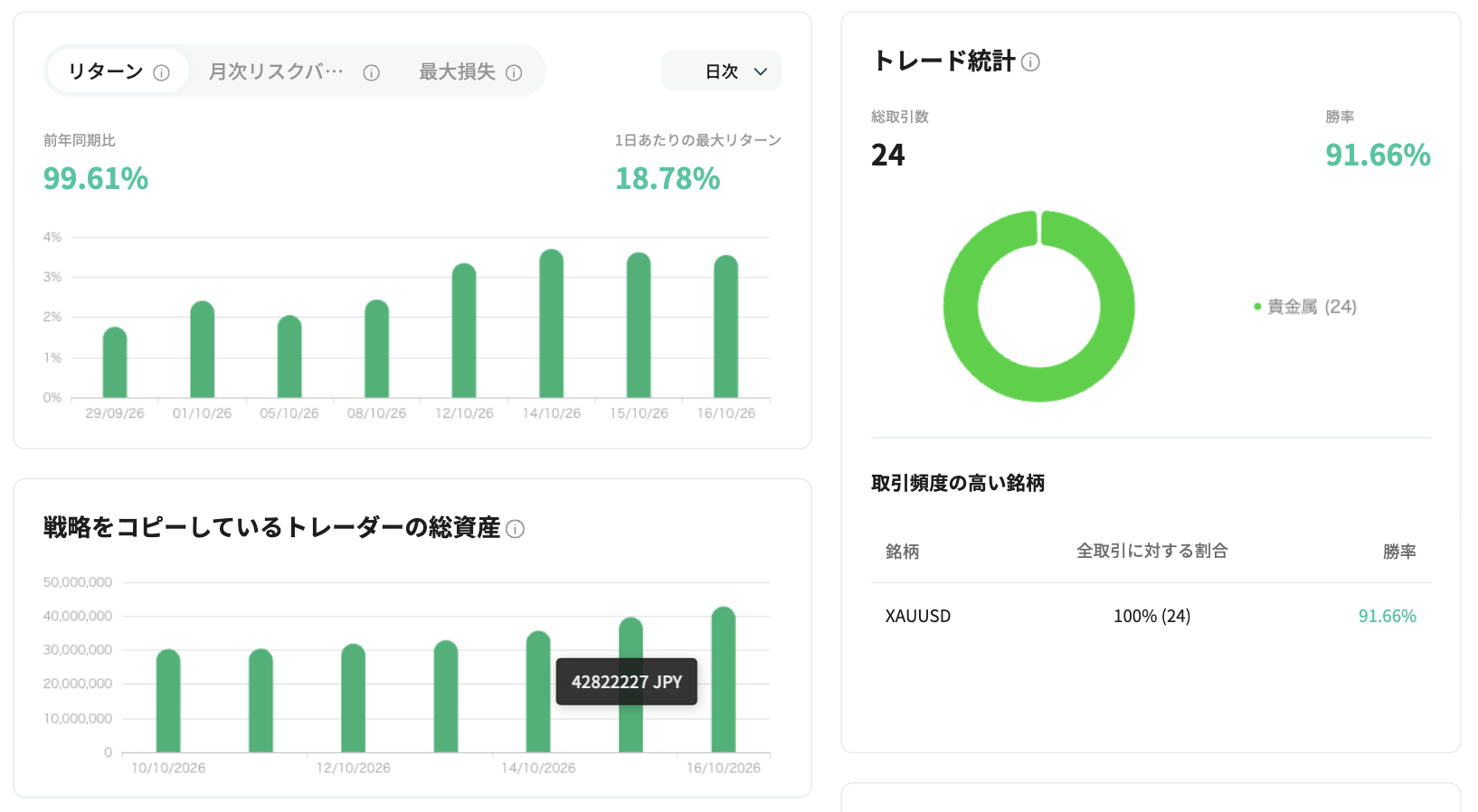Click the assets bar above 16/10/2026

724,680
